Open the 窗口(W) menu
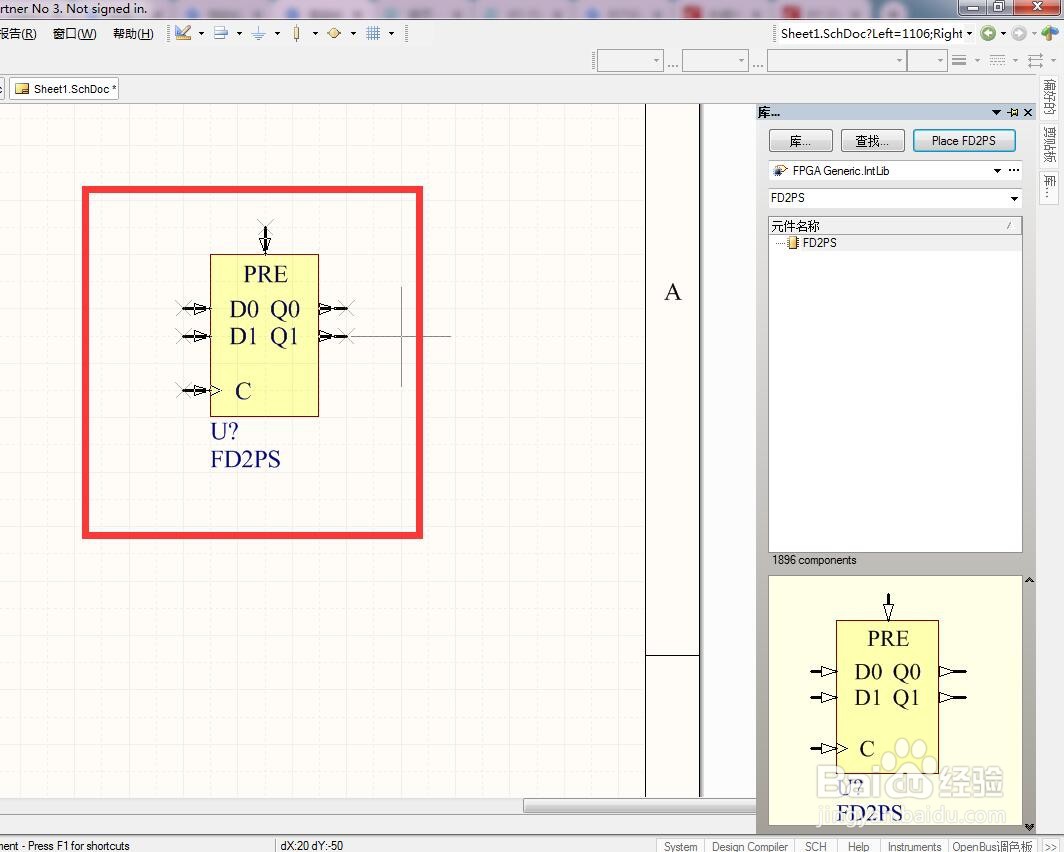 pos(75,34)
